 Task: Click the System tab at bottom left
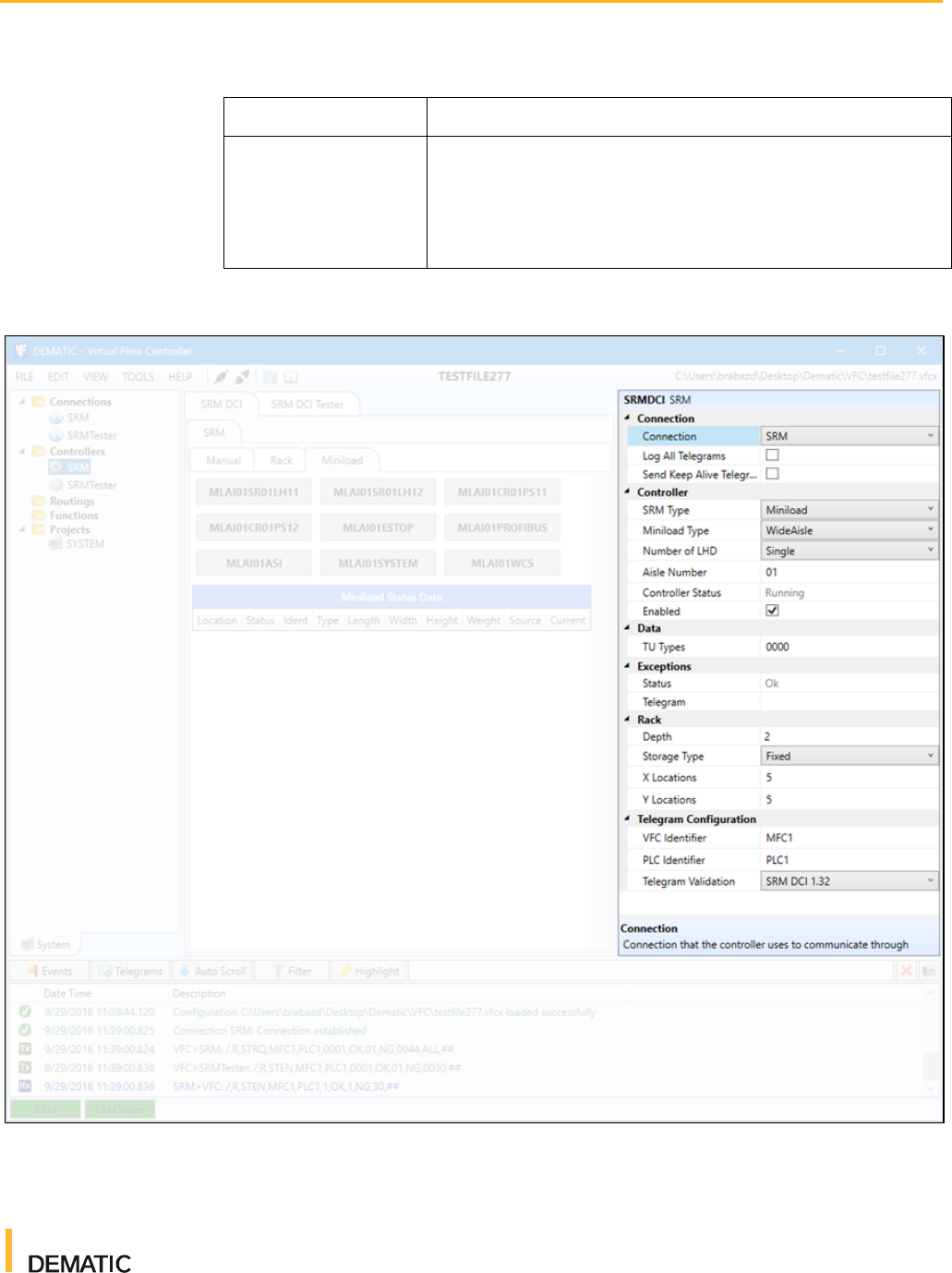[45, 944]
